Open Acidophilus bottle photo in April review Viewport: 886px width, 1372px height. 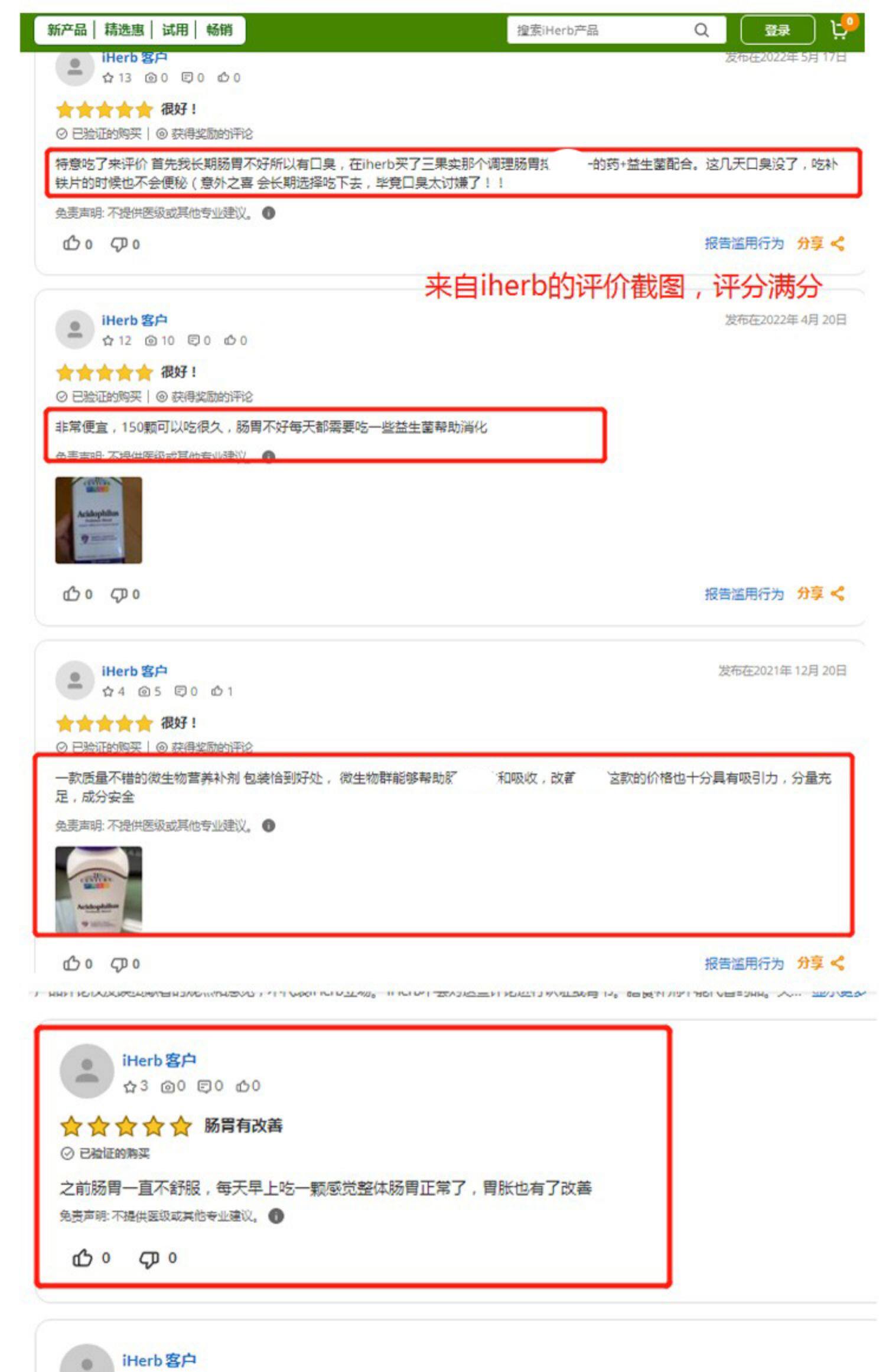point(99,520)
